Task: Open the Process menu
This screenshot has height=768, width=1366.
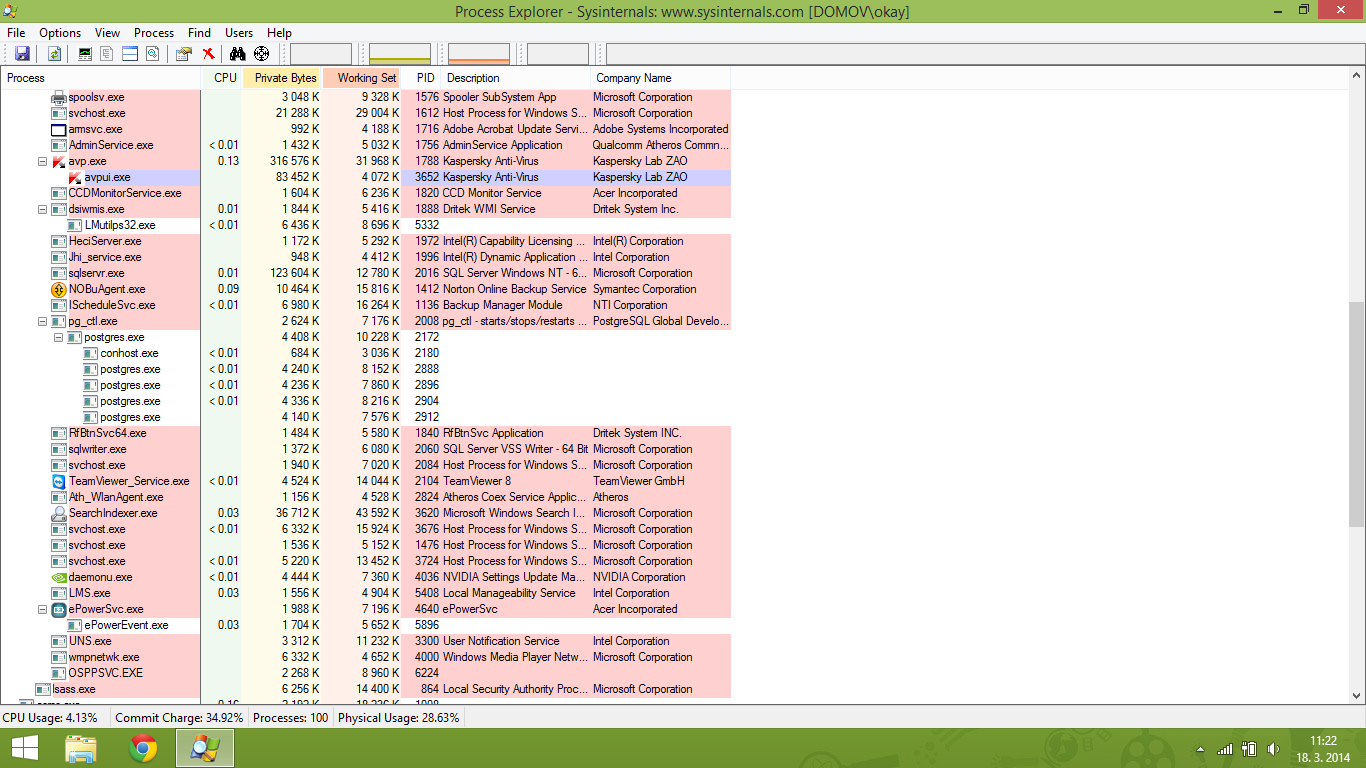Action: (x=154, y=33)
